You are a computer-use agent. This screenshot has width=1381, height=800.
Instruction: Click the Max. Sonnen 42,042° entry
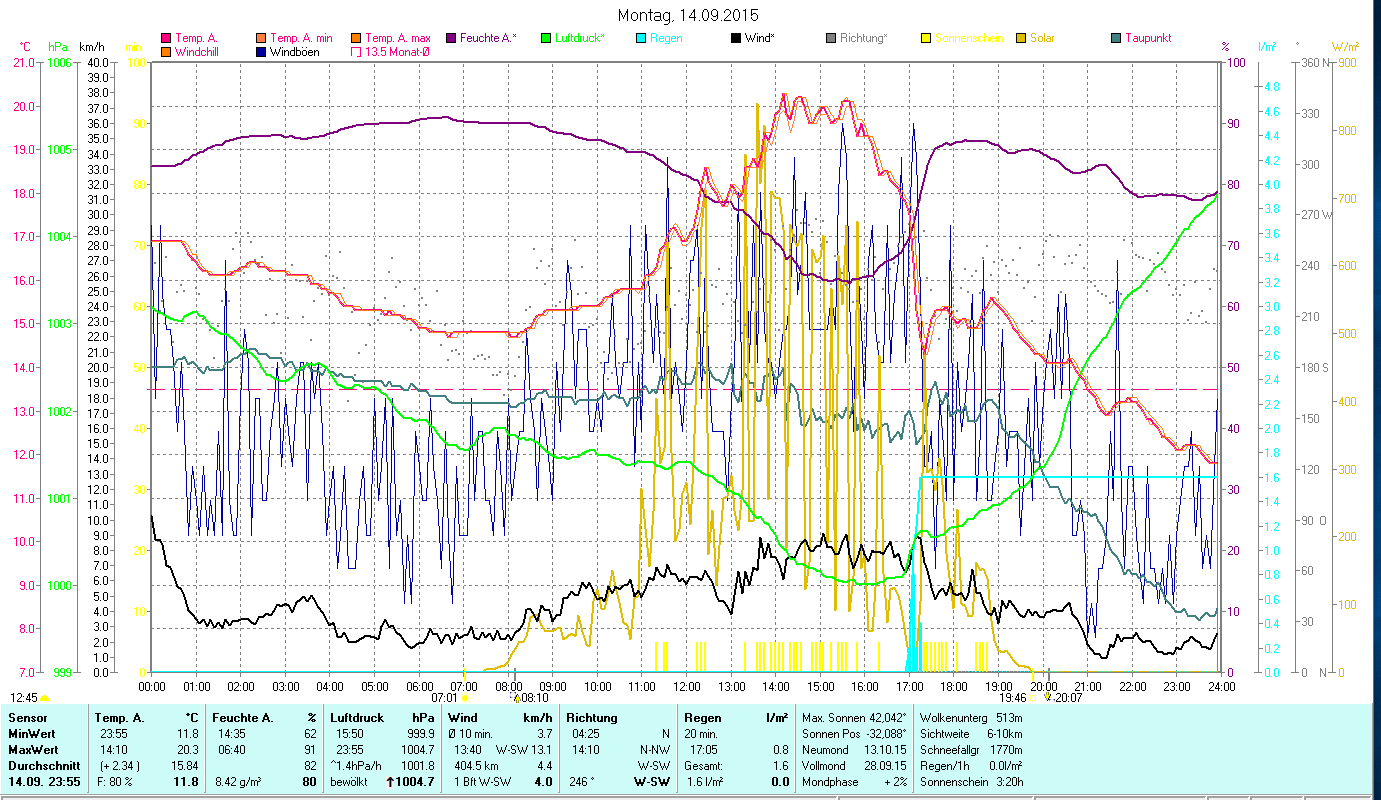pos(855,718)
